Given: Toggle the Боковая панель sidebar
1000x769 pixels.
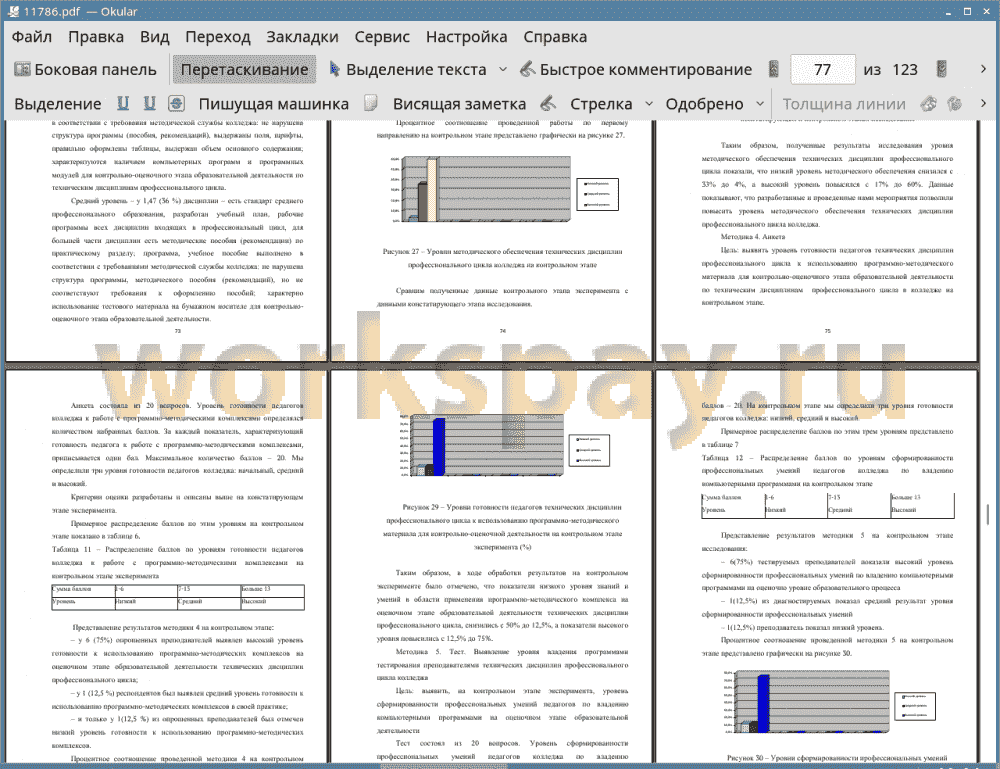Looking at the screenshot, I should (x=85, y=70).
